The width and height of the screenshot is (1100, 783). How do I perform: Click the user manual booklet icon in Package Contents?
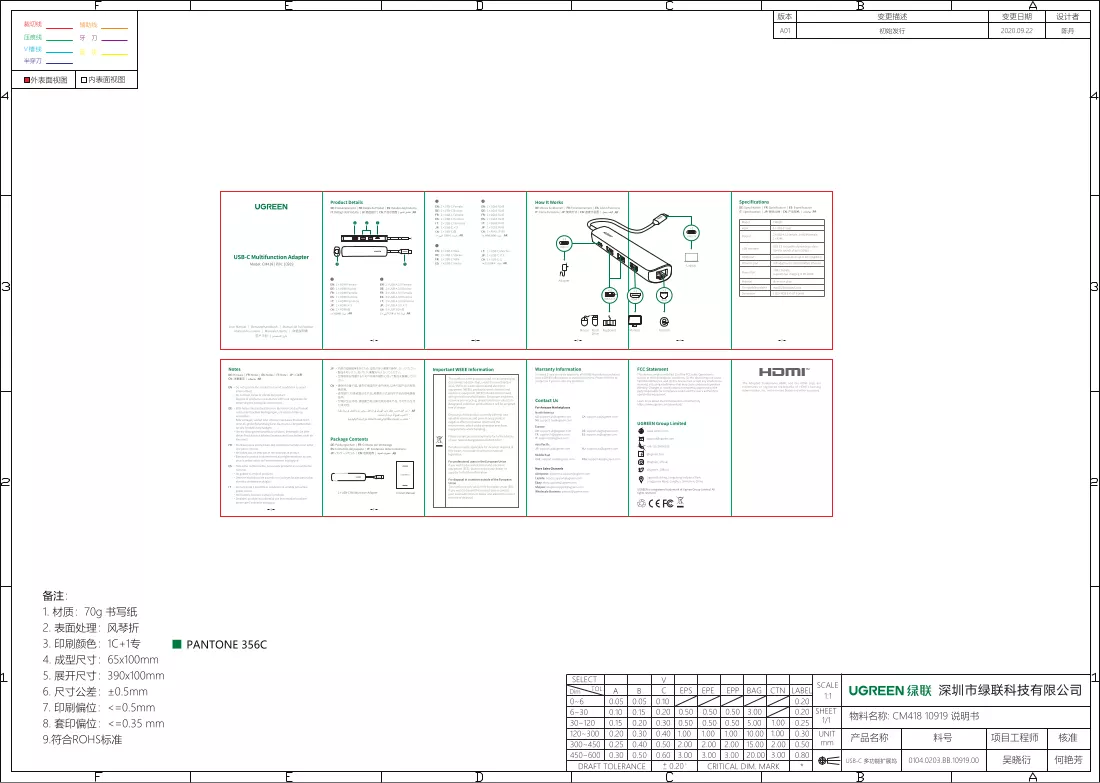405,475
